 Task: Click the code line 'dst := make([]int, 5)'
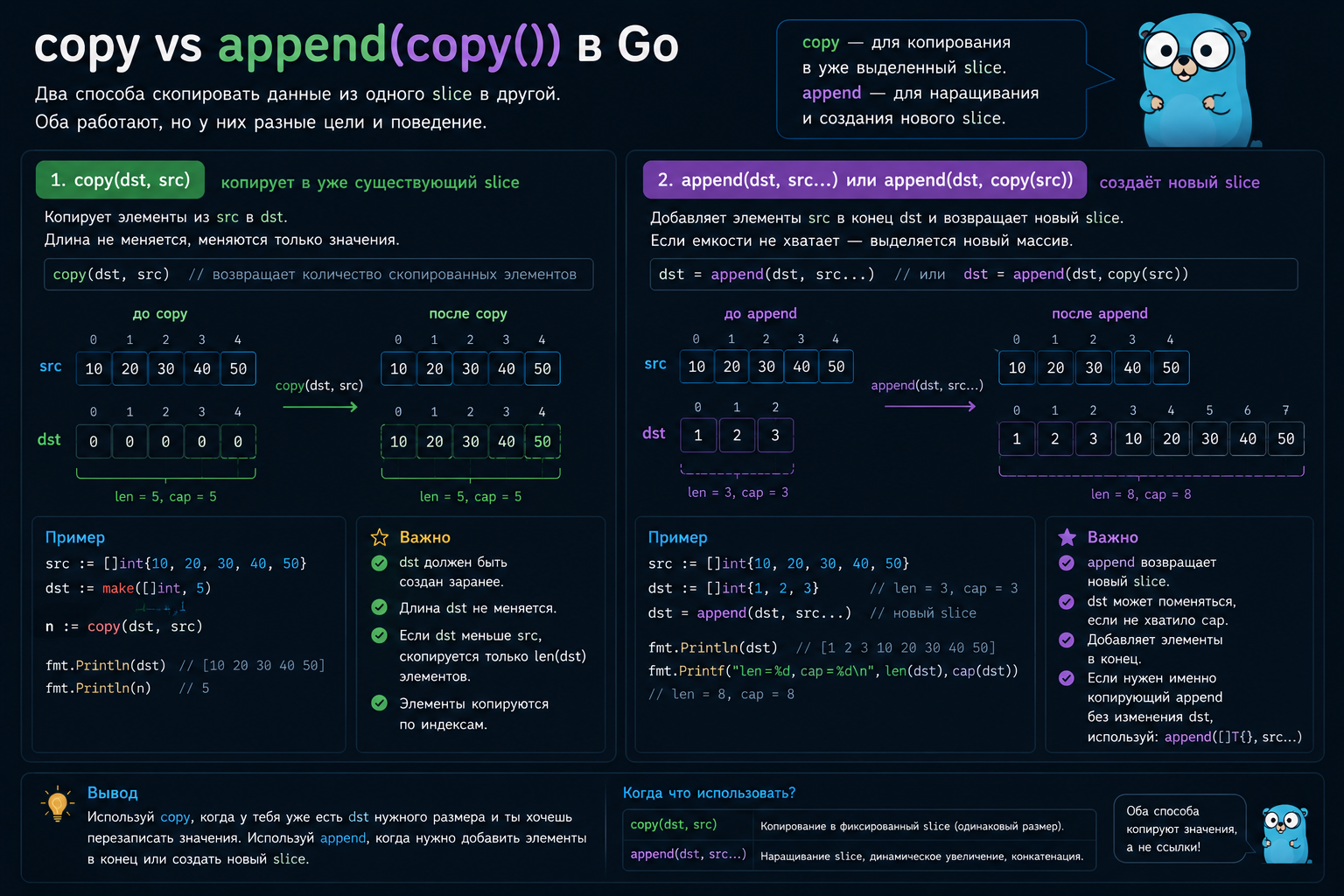click(x=128, y=588)
